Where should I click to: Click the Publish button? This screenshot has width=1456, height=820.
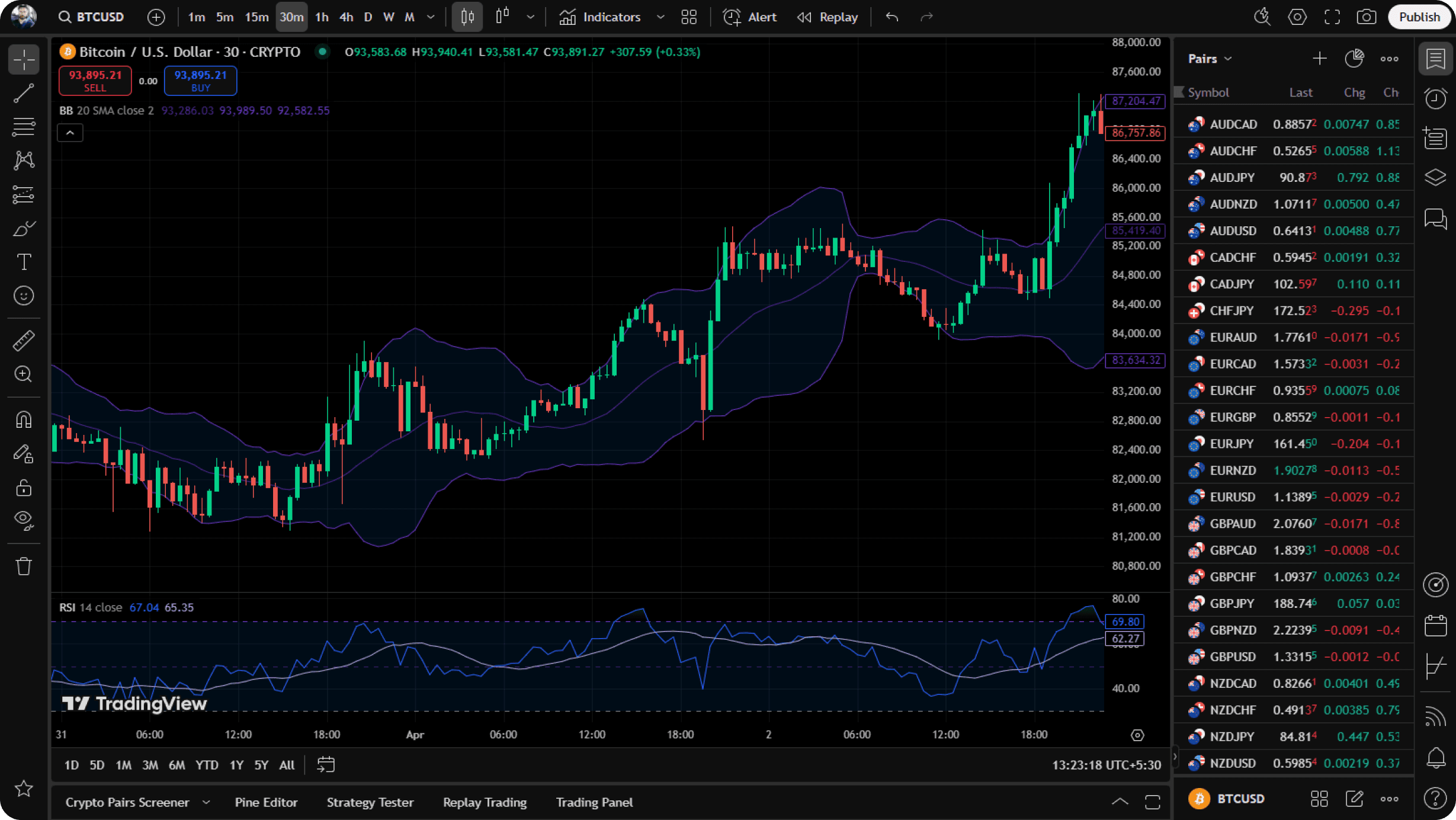tap(1419, 16)
